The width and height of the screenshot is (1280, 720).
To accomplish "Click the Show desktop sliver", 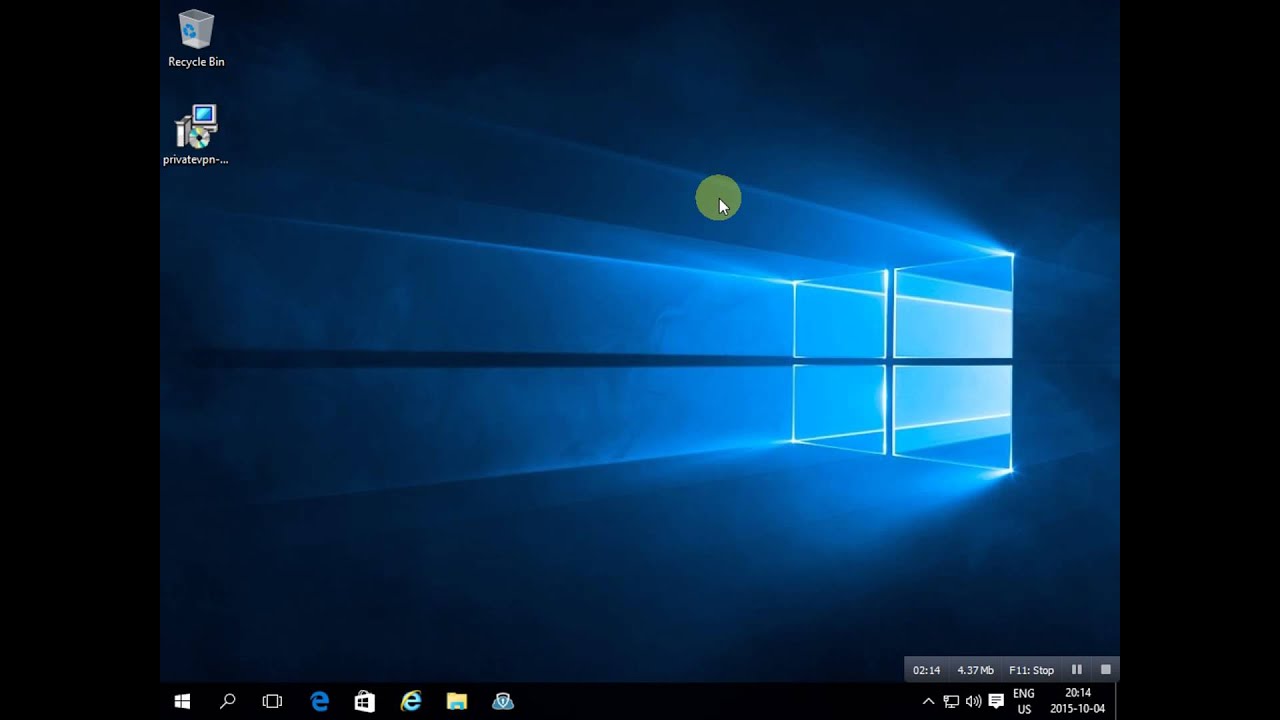I will (1118, 702).
